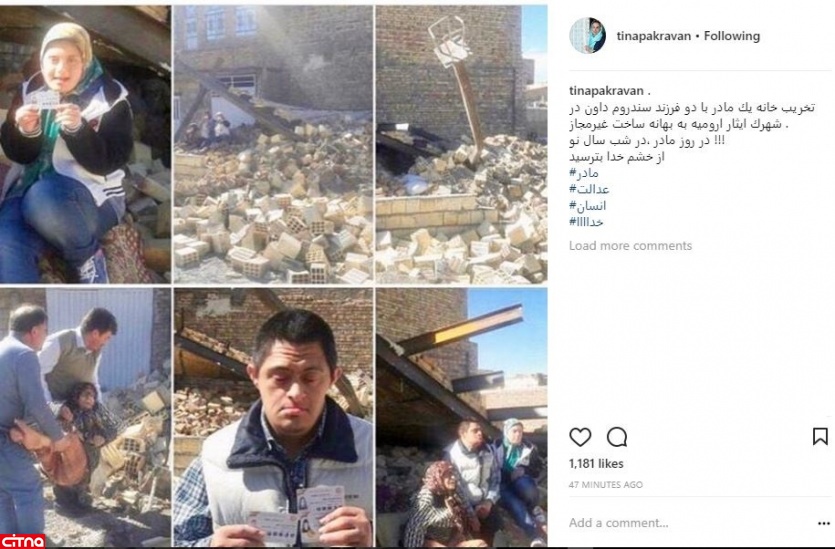Open the hashtag مادر

583,173
